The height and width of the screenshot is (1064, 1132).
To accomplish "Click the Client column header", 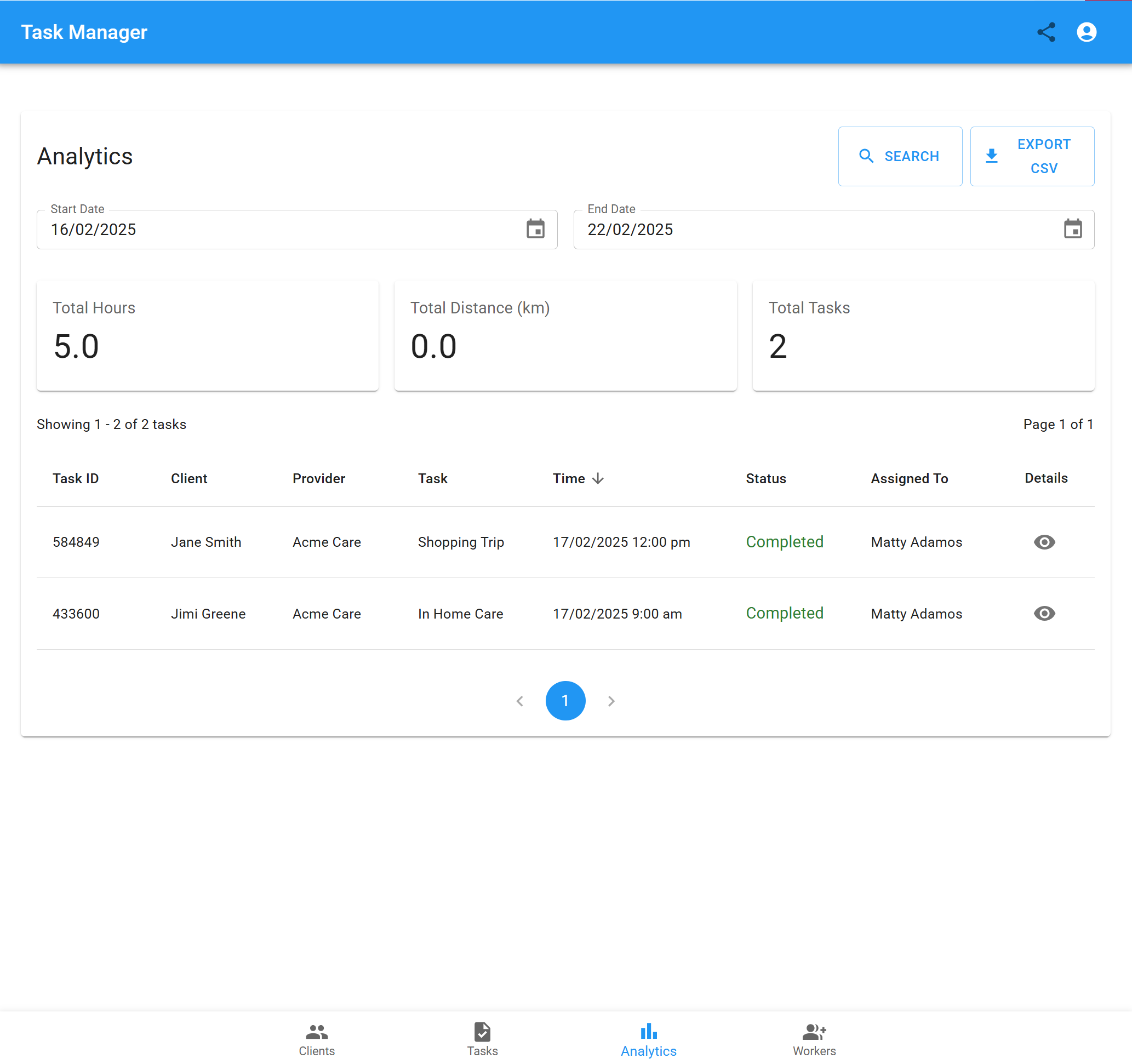I will pyautogui.click(x=189, y=478).
